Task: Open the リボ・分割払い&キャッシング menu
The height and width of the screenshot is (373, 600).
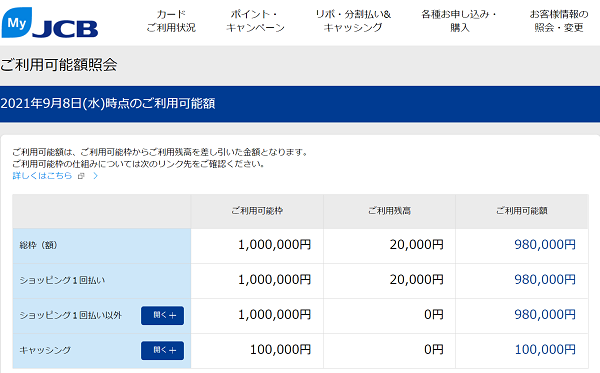Action: [x=353, y=21]
